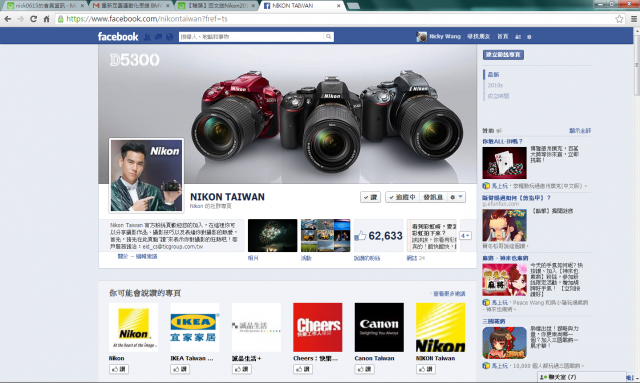This screenshot has height=383, width=640.
Task: Open the Nikon Taiwan profile picture
Action: pyautogui.click(x=146, y=176)
